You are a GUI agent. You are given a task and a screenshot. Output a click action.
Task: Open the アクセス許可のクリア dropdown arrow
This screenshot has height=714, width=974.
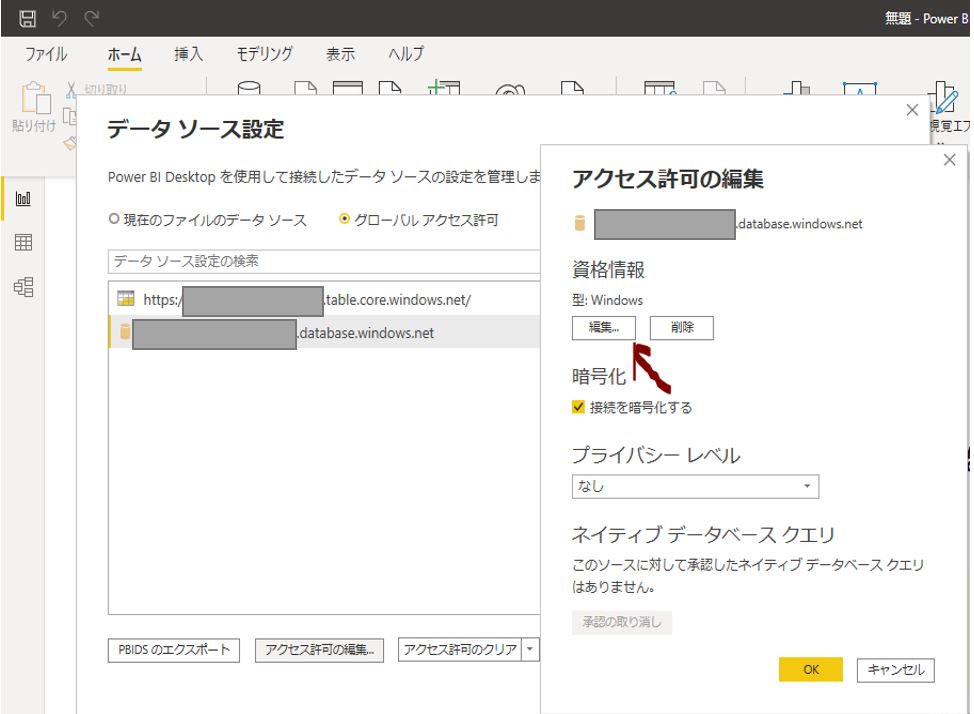coord(530,650)
